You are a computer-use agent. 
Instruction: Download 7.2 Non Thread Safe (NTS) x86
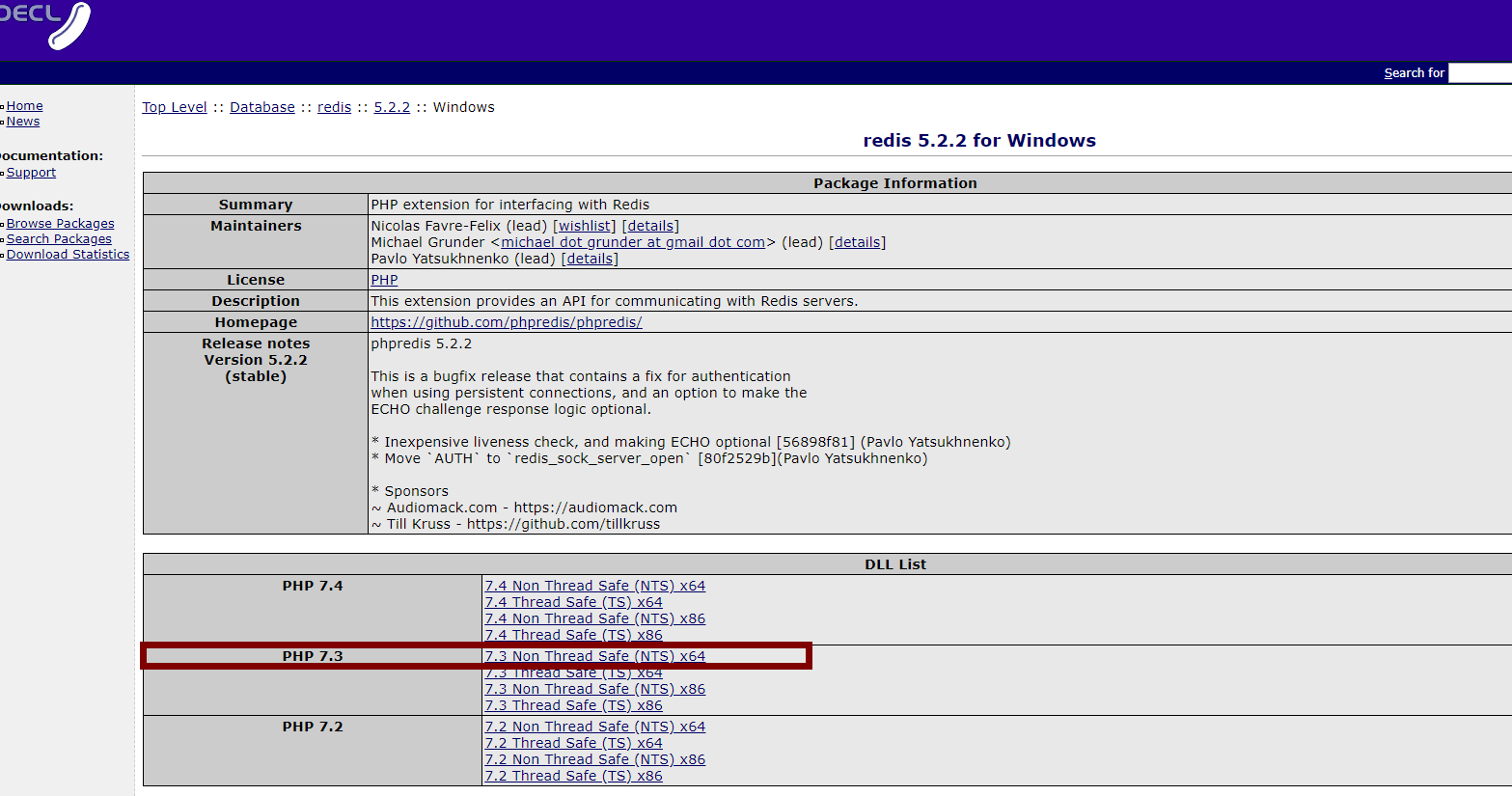point(595,759)
